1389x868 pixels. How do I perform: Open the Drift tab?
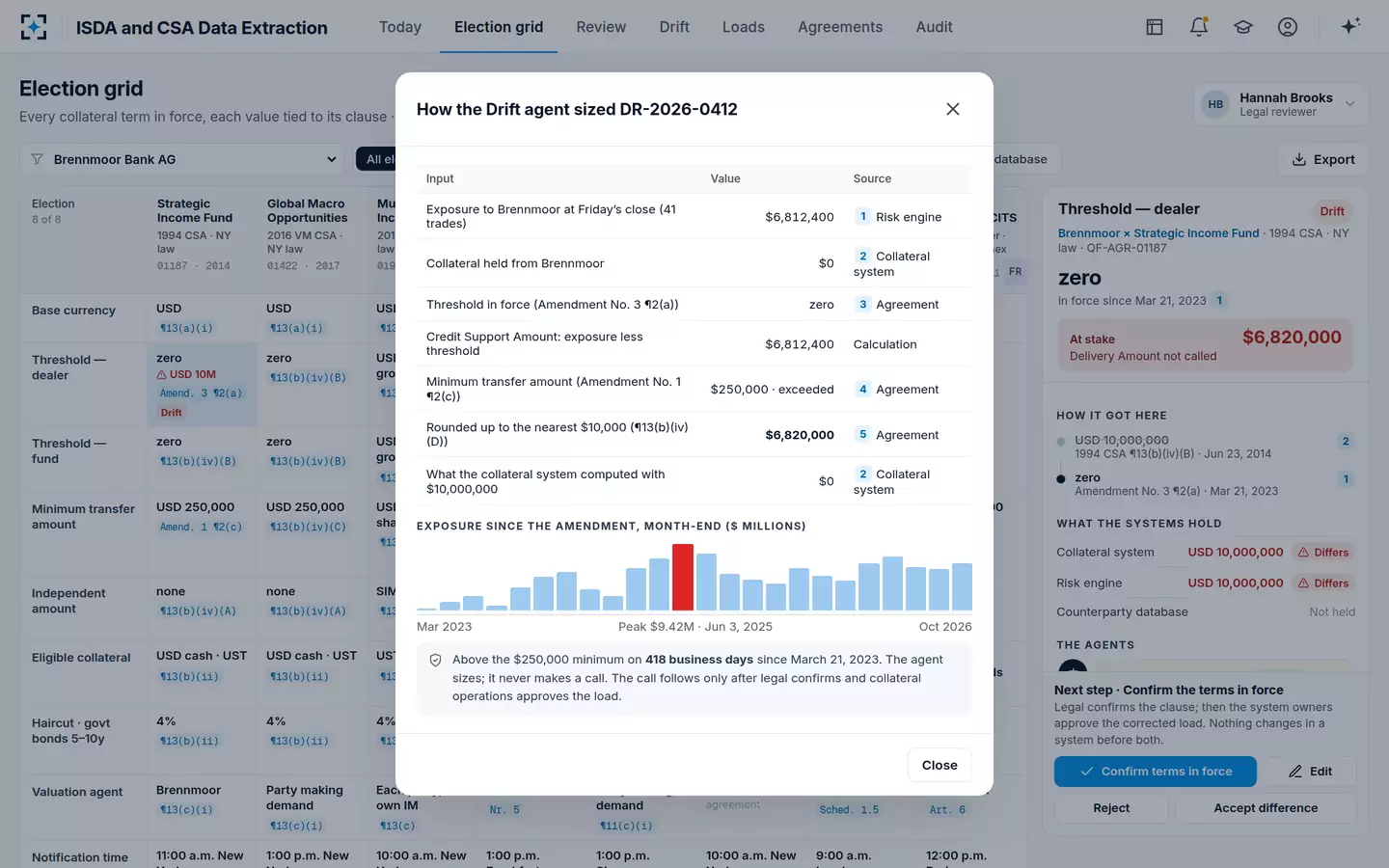pyautogui.click(x=674, y=27)
